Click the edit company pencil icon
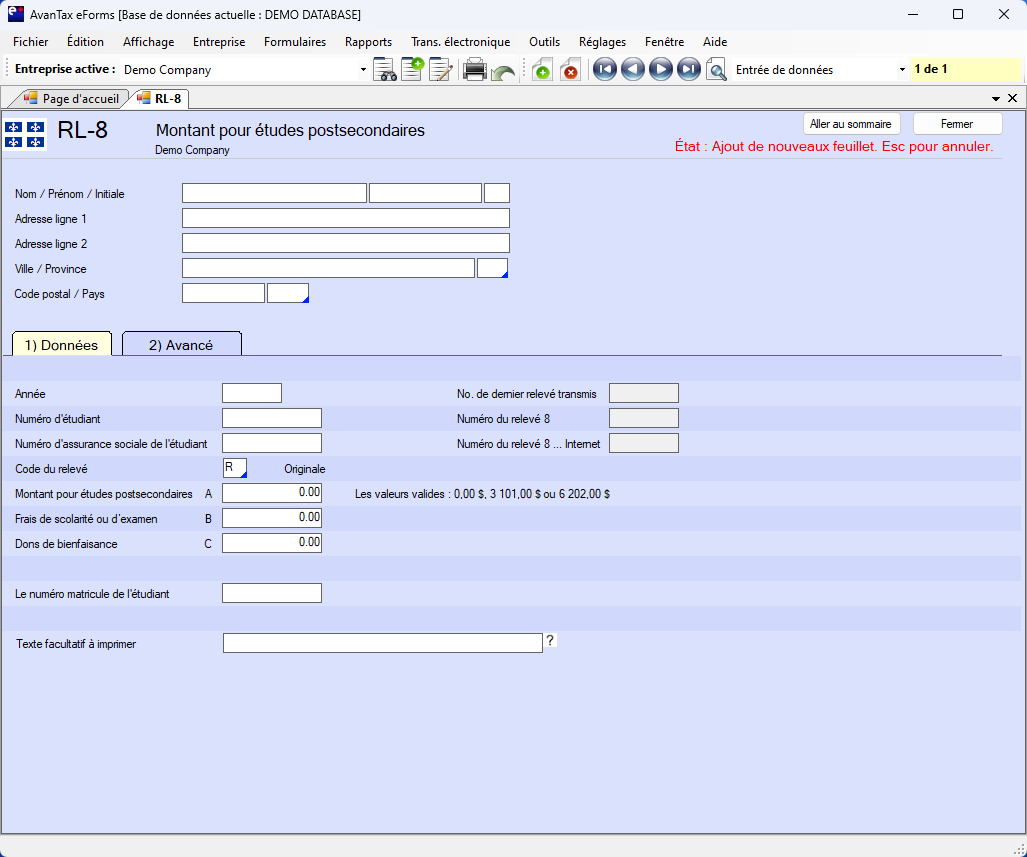 [x=440, y=70]
